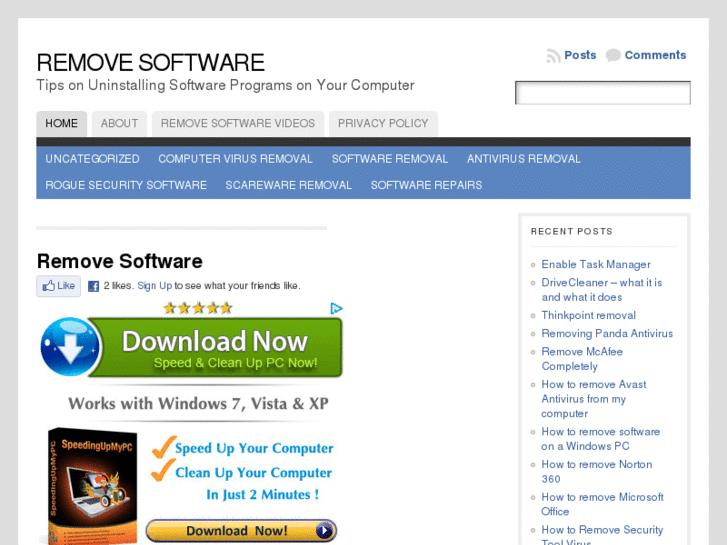The width and height of the screenshot is (727, 545).
Task: Open the ANTIVIRUS REMOVAL category
Action: (x=524, y=159)
